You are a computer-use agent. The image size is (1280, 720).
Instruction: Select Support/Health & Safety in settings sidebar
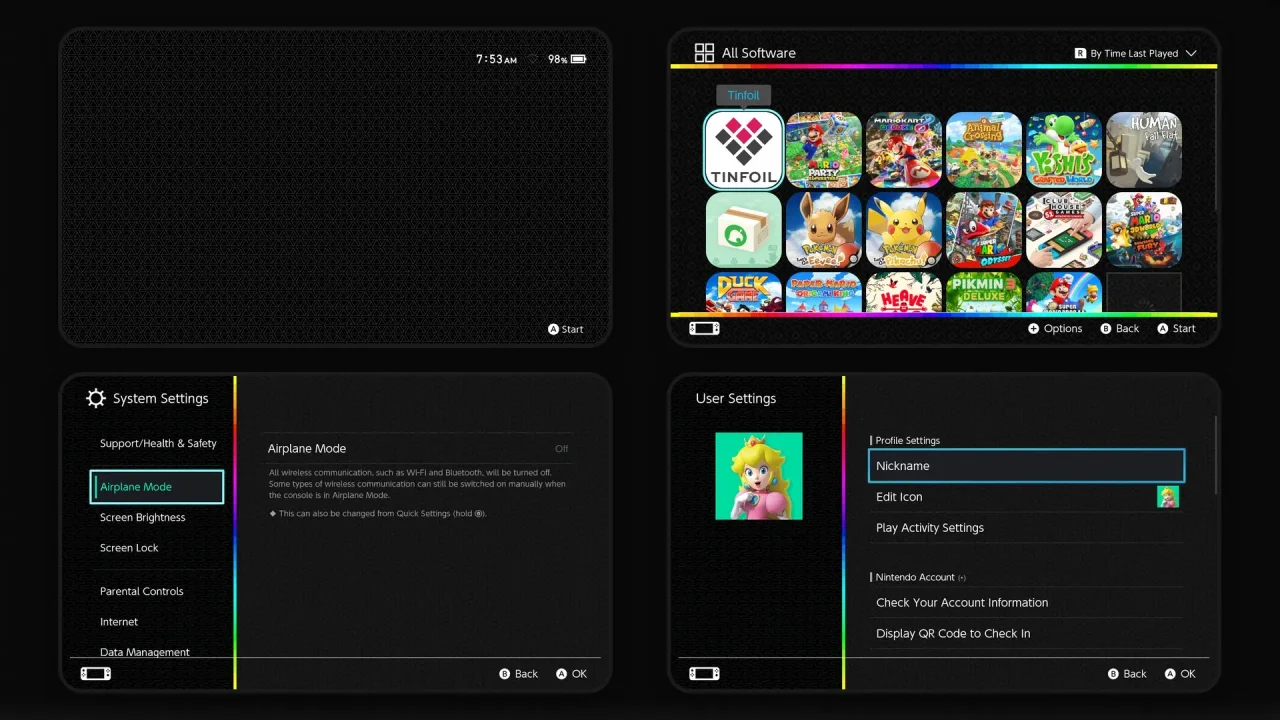coord(158,443)
